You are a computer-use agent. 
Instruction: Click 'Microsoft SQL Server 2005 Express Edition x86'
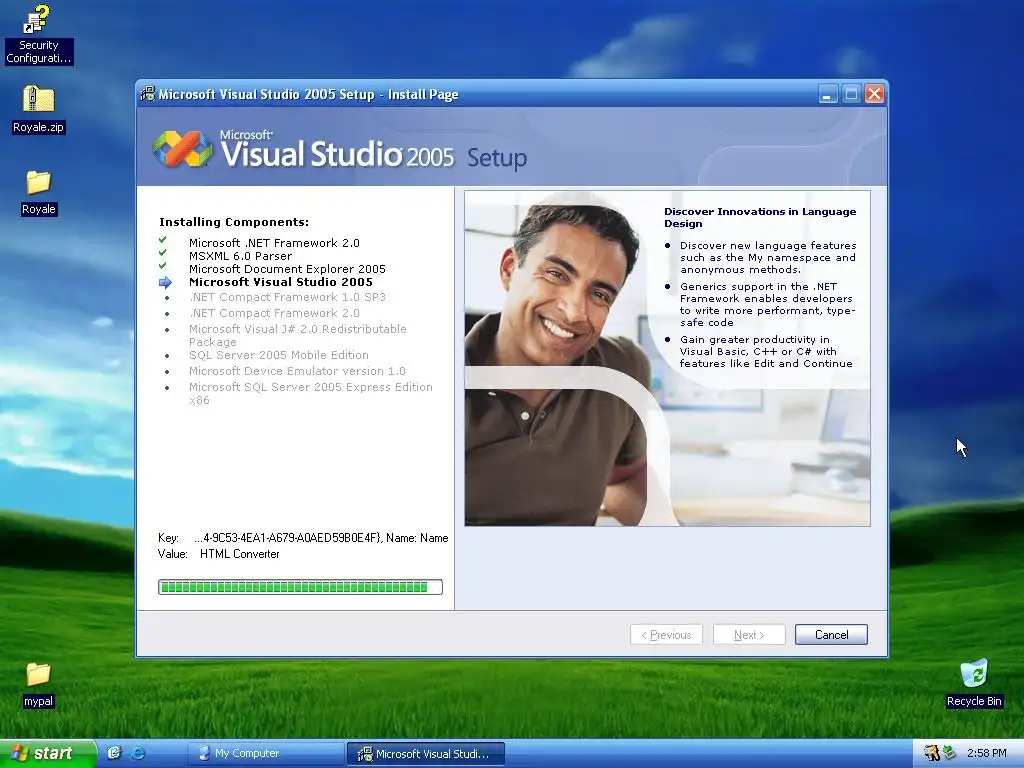311,393
